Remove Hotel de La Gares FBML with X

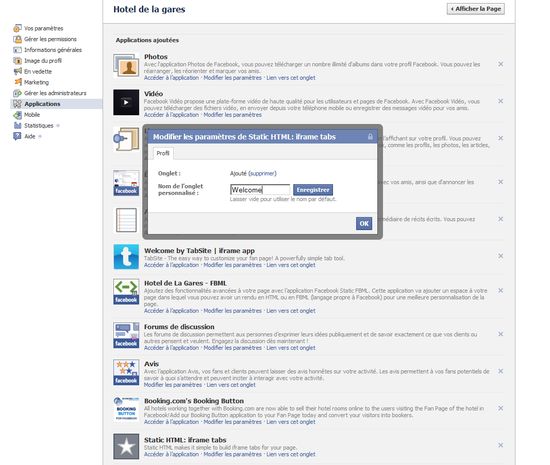click(501, 290)
